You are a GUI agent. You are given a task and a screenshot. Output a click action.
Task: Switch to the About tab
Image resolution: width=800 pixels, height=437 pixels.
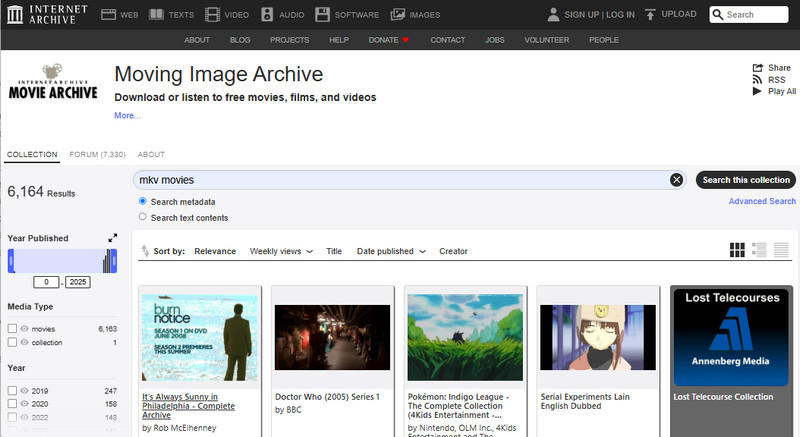(x=151, y=155)
